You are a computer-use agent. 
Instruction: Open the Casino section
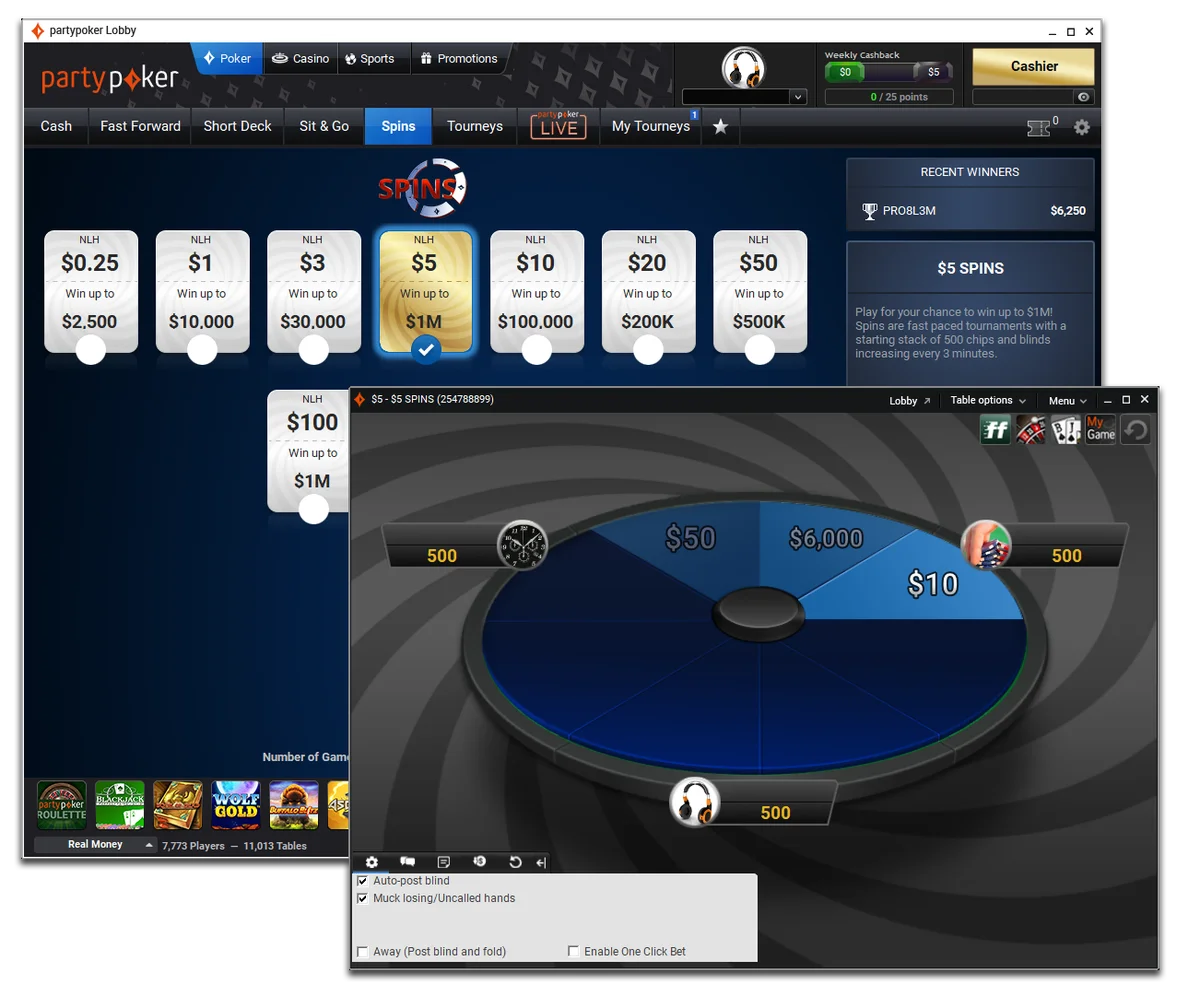pyautogui.click(x=301, y=59)
